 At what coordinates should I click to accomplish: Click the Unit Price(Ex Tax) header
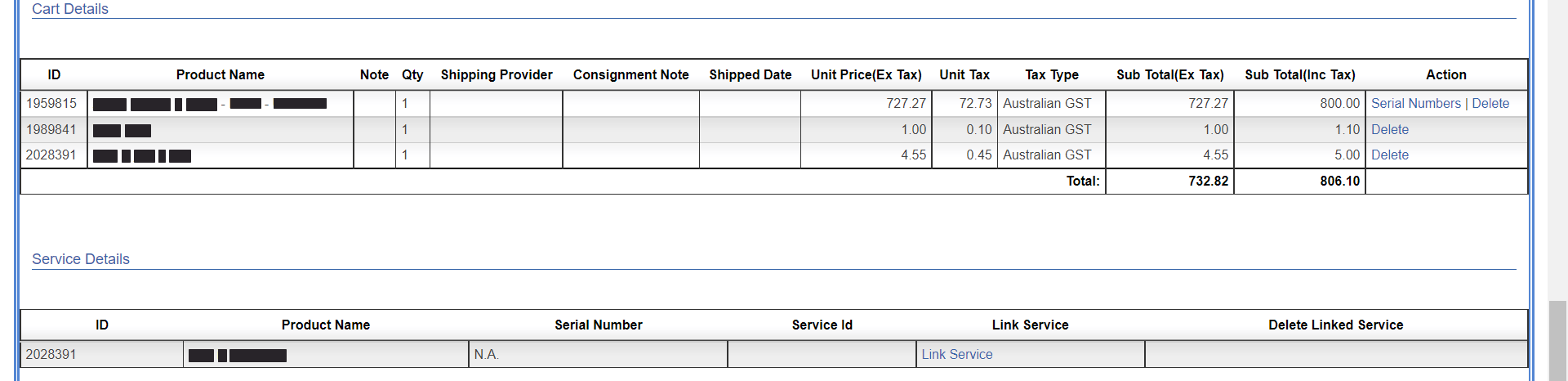coord(866,75)
